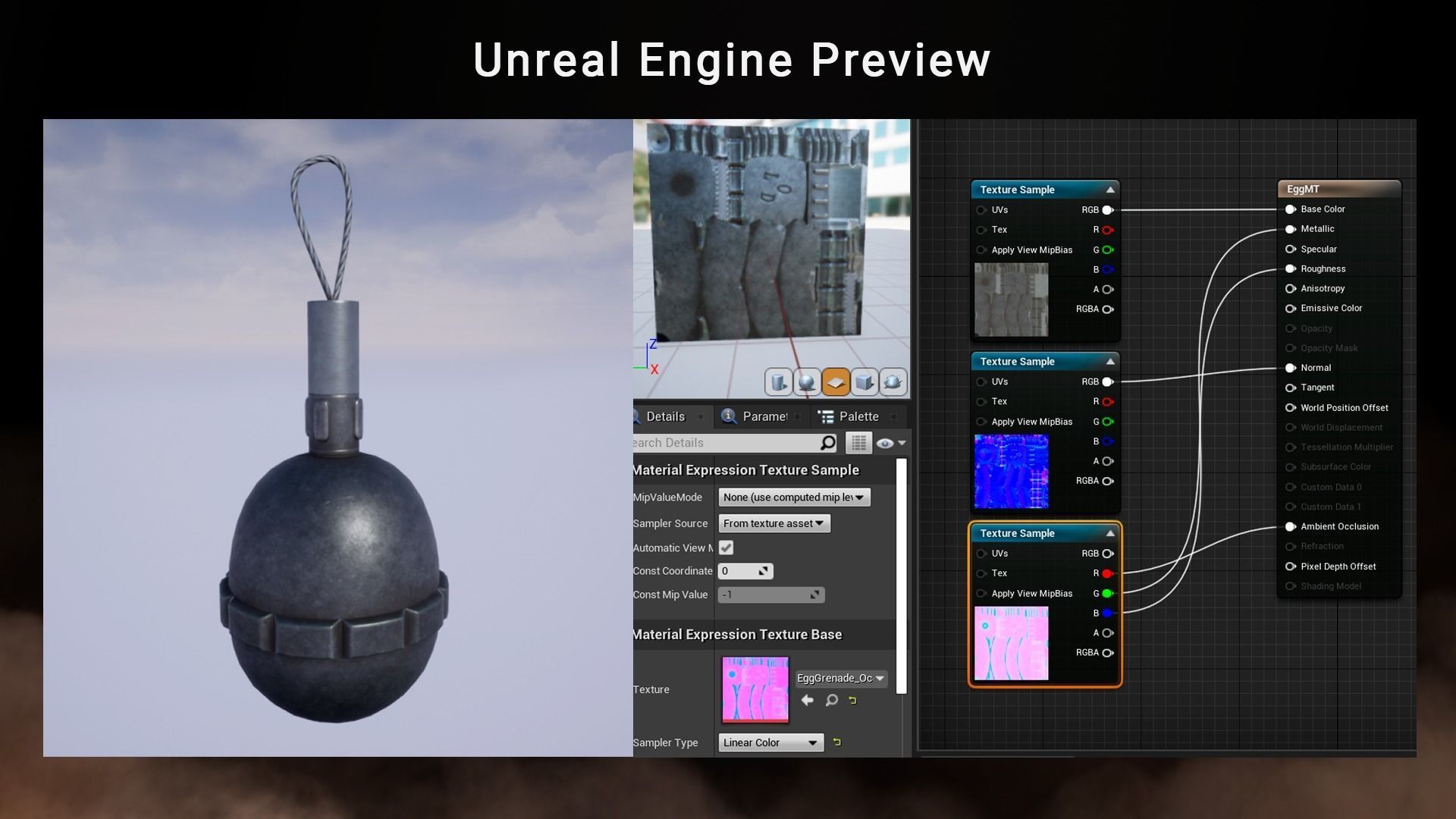
Task: Open the Sampler Type Linear Color dropdown
Action: click(771, 742)
